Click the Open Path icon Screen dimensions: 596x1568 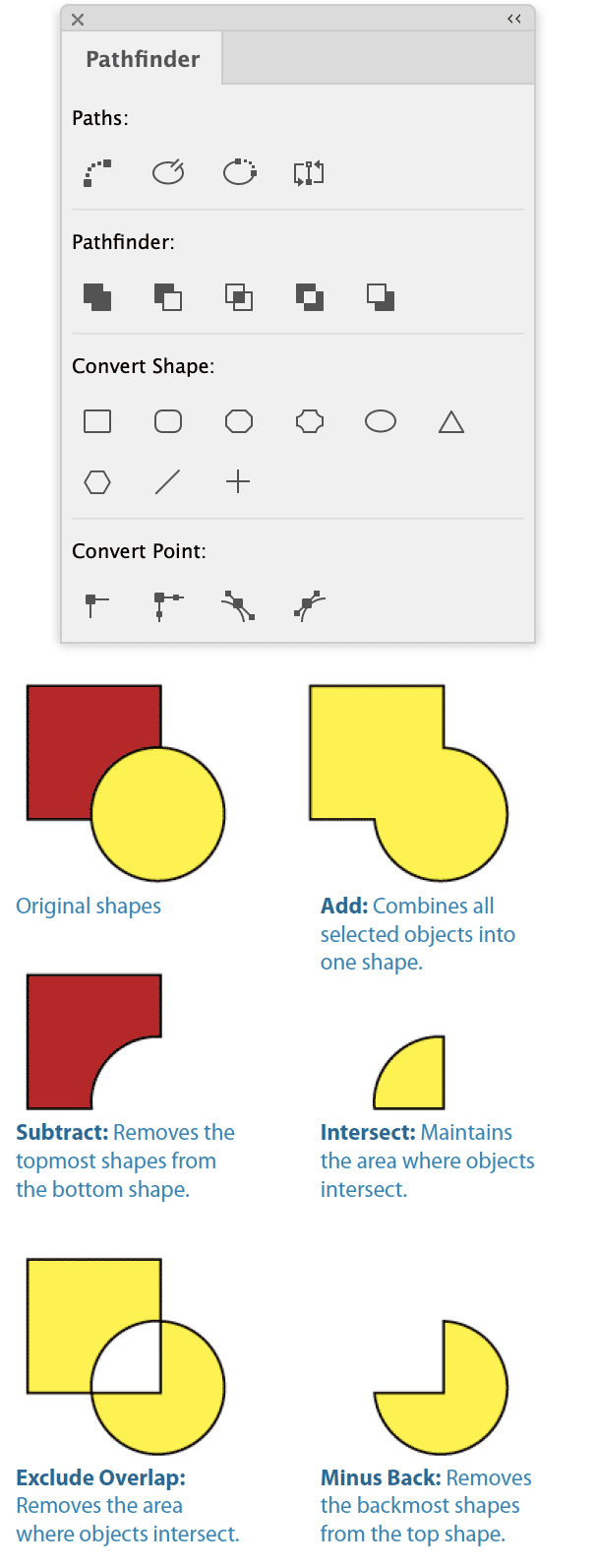pos(168,173)
